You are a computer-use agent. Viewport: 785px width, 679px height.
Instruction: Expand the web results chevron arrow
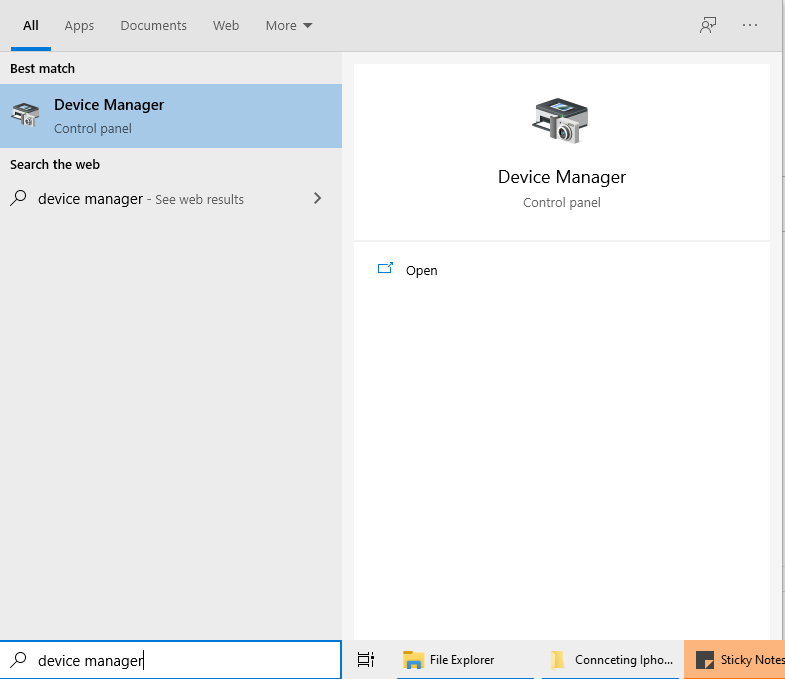317,198
